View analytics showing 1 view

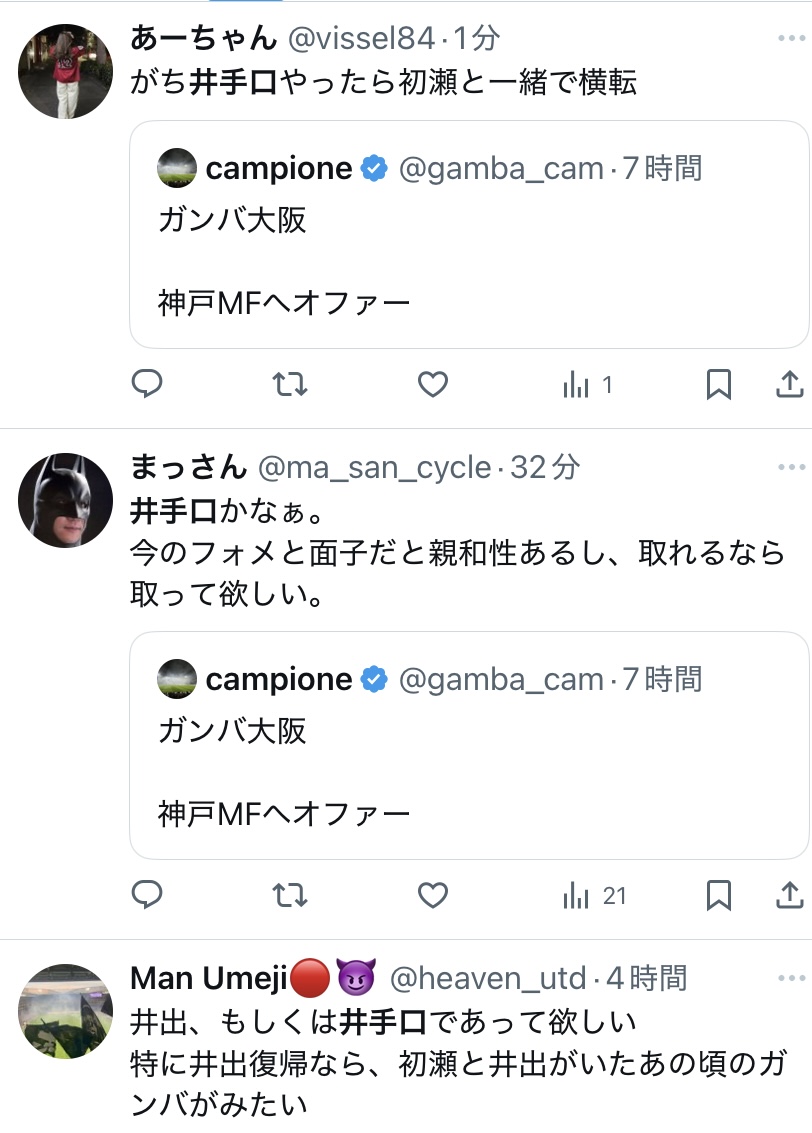tap(588, 384)
